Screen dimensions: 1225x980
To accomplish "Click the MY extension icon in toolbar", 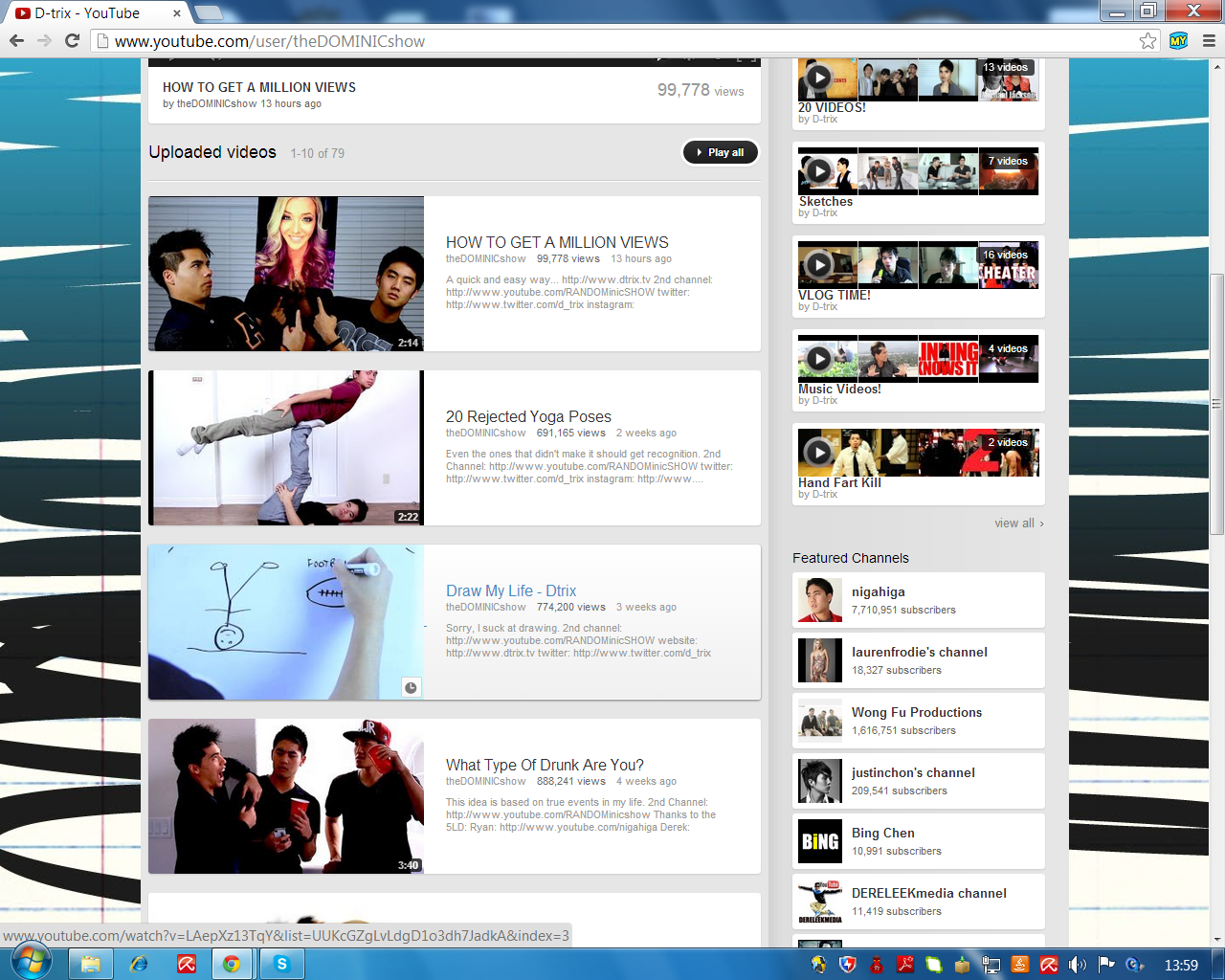I will [x=1179, y=40].
